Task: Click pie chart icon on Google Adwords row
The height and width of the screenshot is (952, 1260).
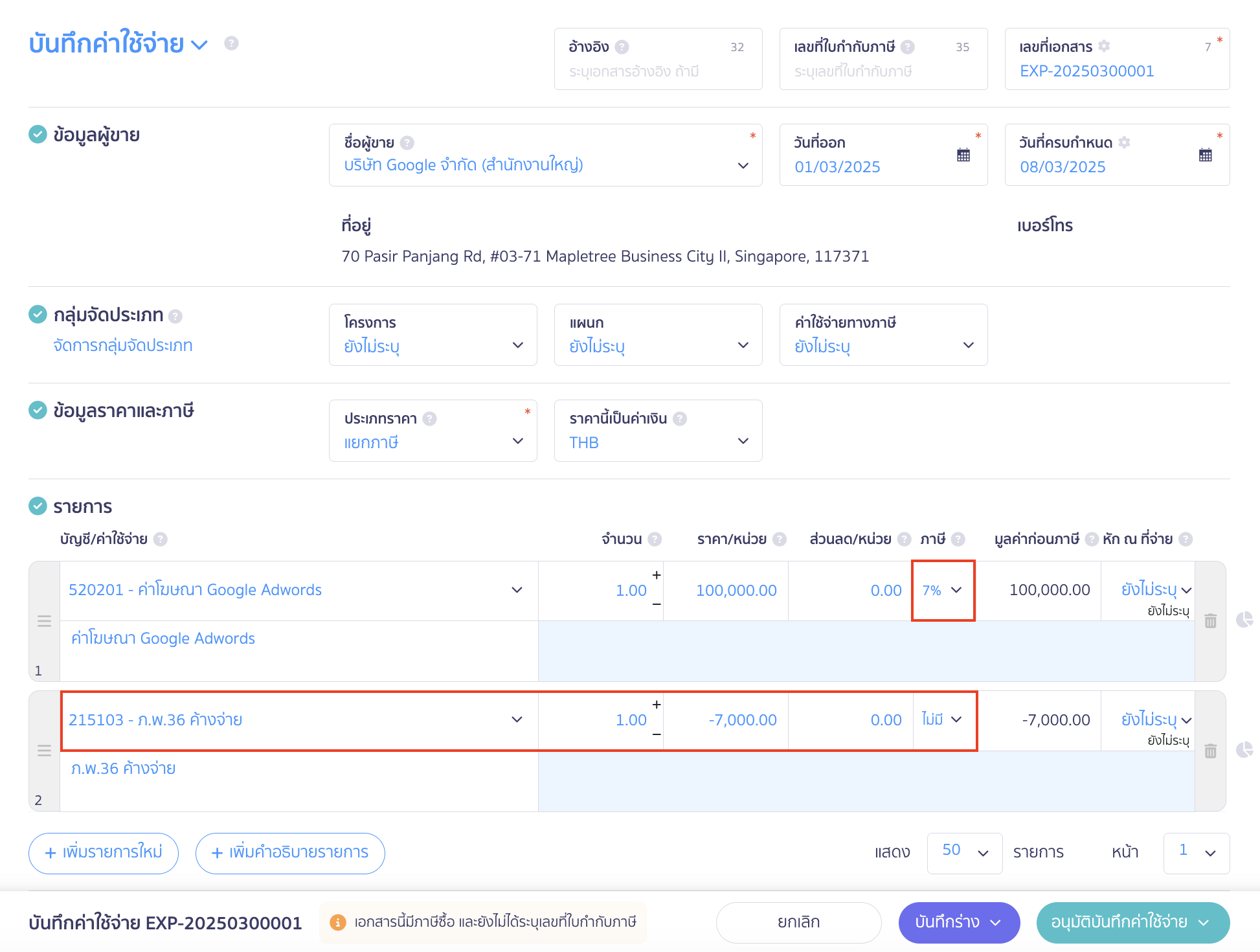Action: [1244, 620]
